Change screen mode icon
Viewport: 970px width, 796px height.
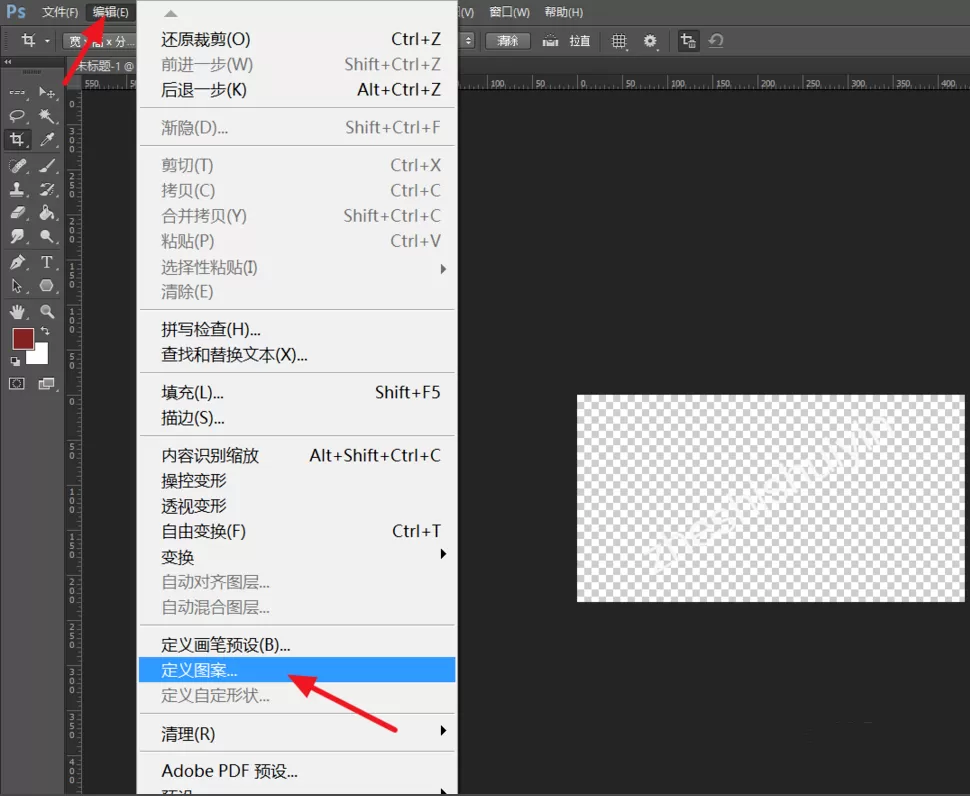pos(46,384)
